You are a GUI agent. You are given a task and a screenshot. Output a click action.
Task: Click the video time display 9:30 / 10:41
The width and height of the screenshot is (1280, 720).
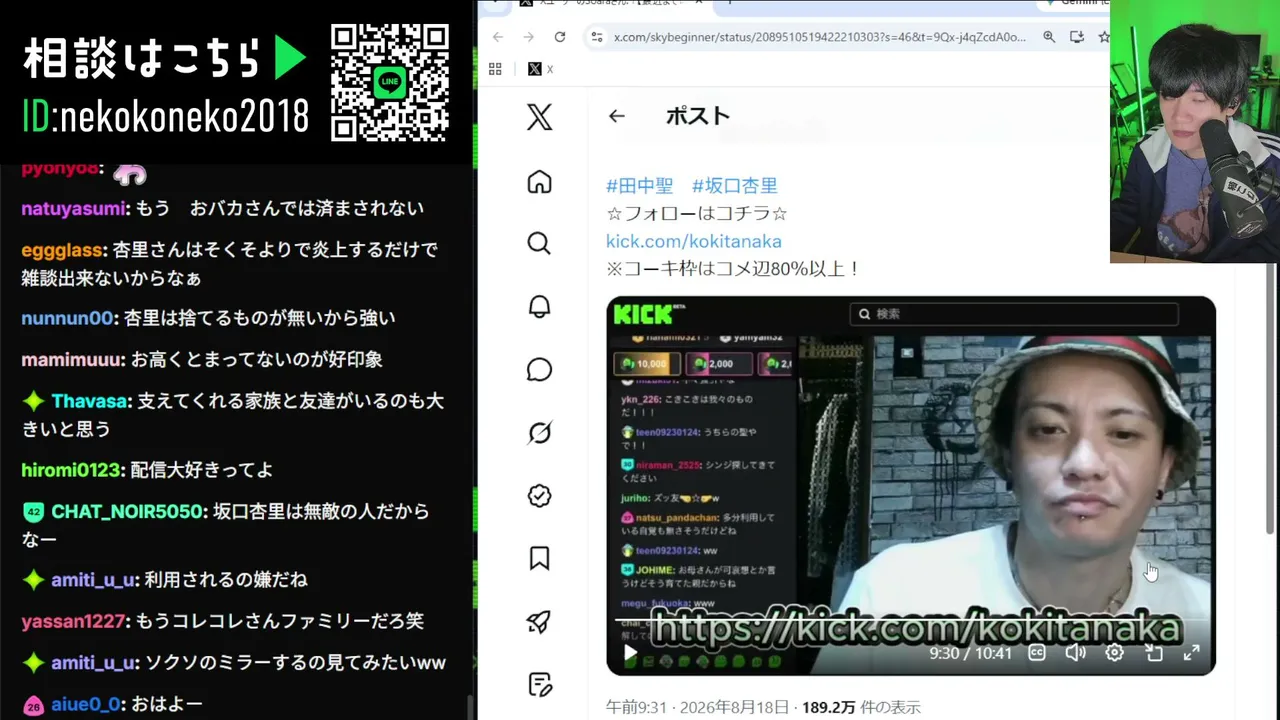pos(971,653)
